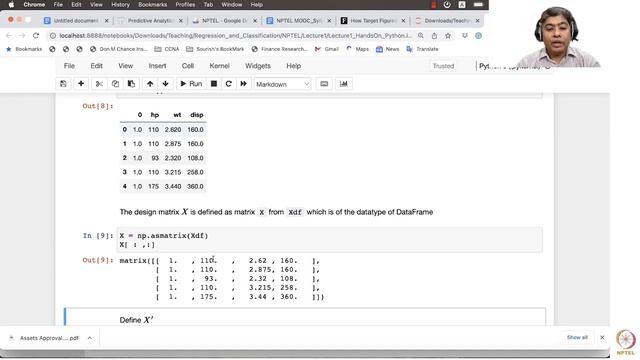The width and height of the screenshot is (640, 360).
Task: Bookmark this page star icon
Action: click(x=448, y=36)
